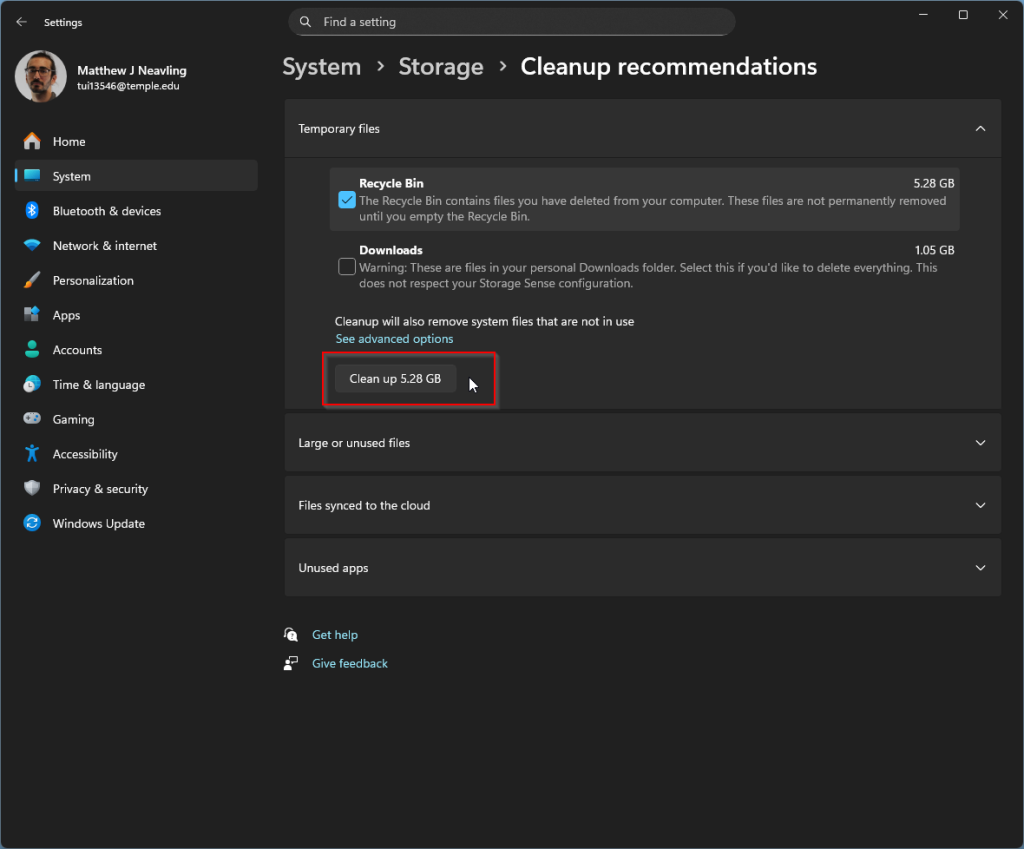Navigate to Storage in the breadcrumb

tap(440, 67)
